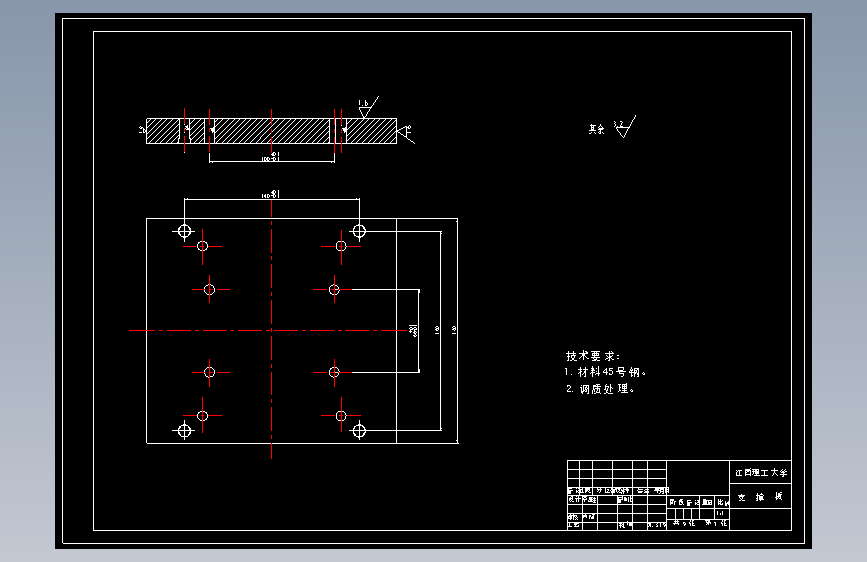Pick the large hole in the plan view's bottom-right corner

359,430
